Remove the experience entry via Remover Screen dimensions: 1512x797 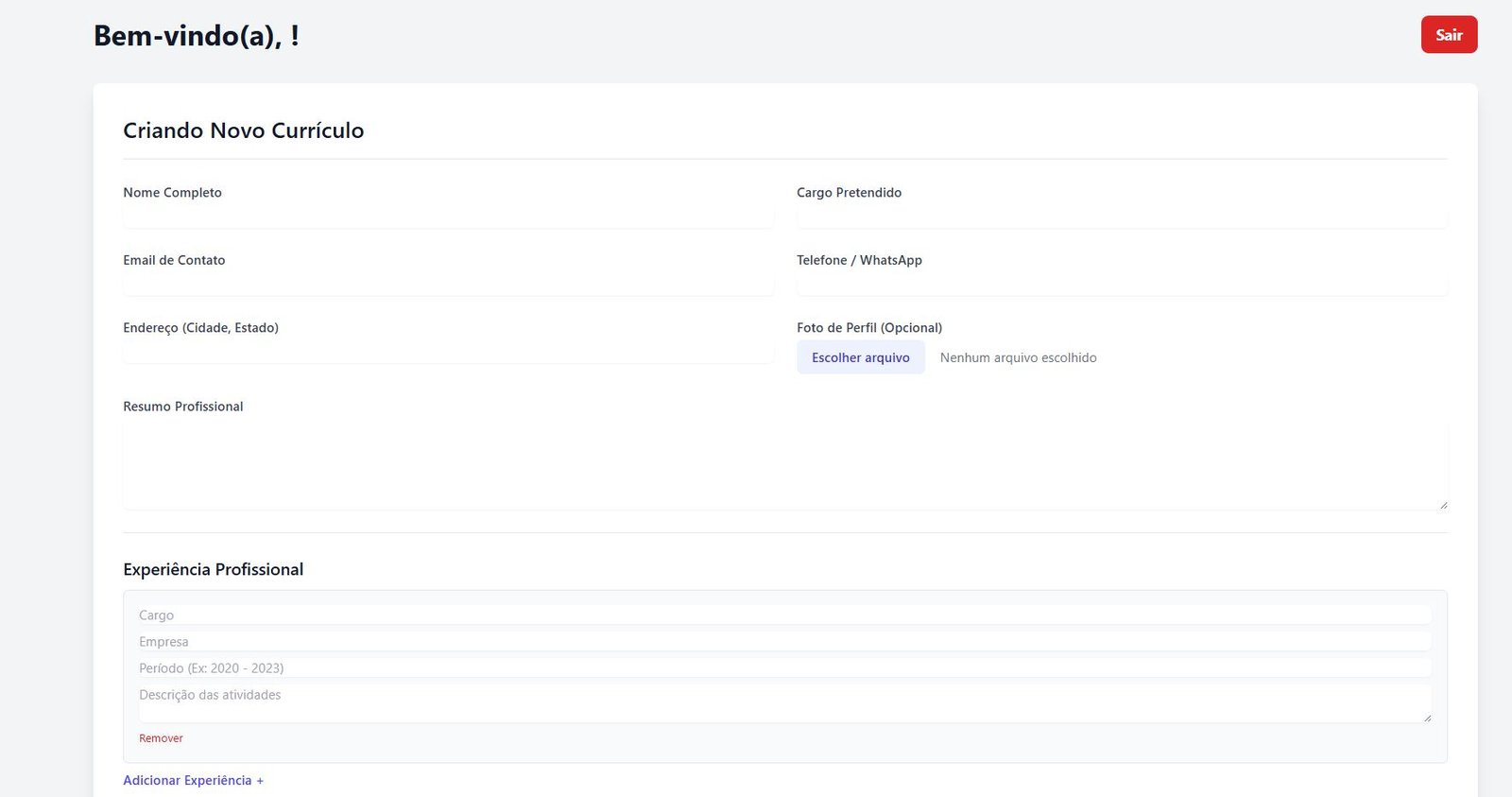pyautogui.click(x=161, y=738)
